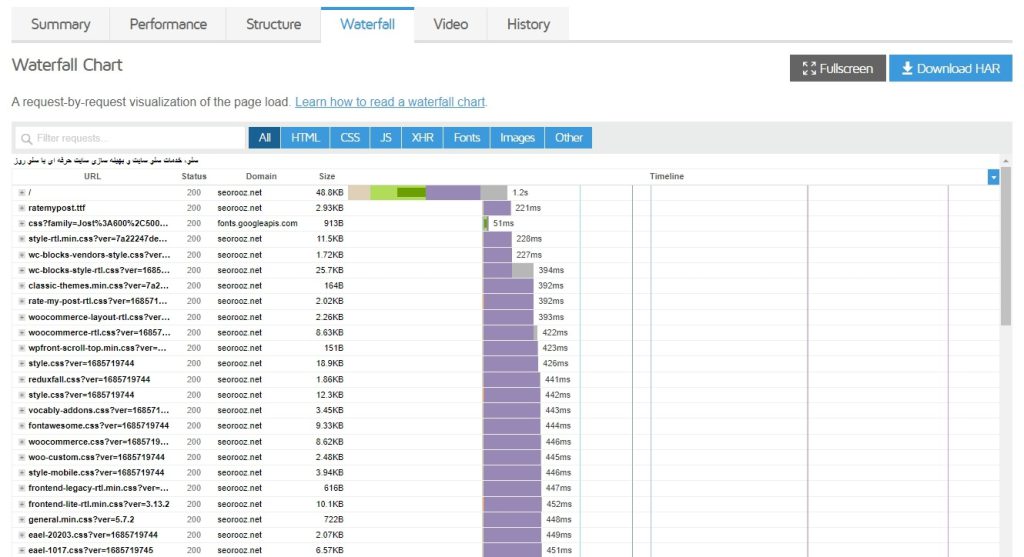Expand the woo-custom.css request row
Viewport: 1024px width, 557px height.
click(x=22, y=457)
